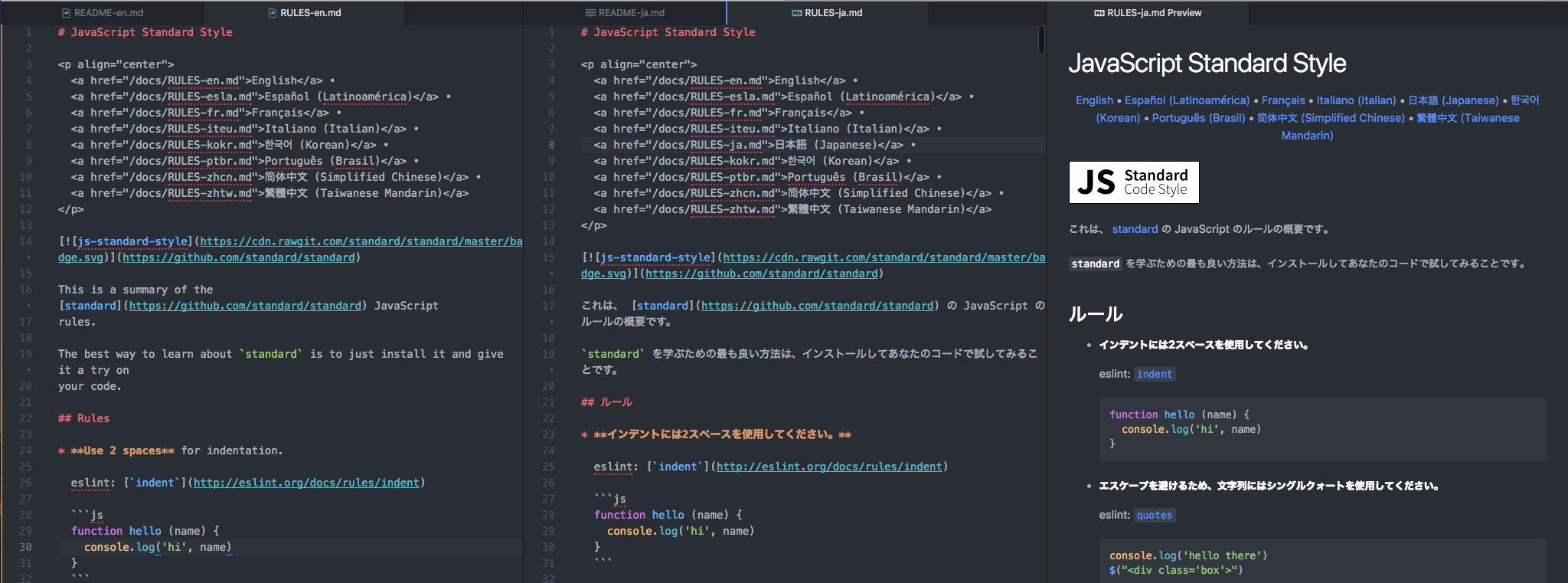Switch to the RULES-en.md tab
The height and width of the screenshot is (583, 1568).
[x=305, y=12]
